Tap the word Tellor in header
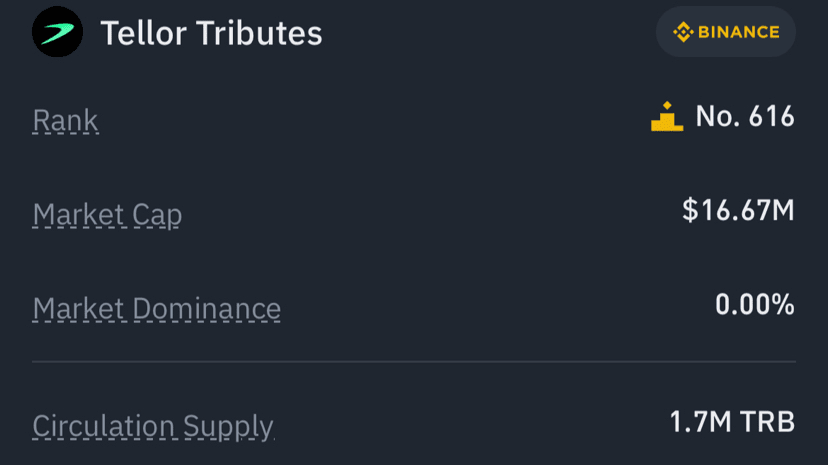This screenshot has height=465, width=828. pos(144,33)
